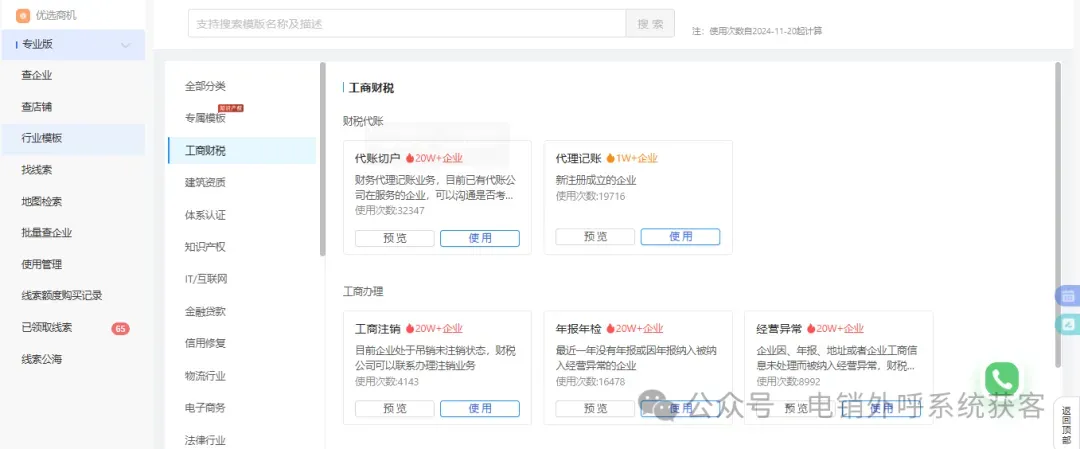
Task: Open 已领取线索 in the sidebar
Action: coord(72,328)
